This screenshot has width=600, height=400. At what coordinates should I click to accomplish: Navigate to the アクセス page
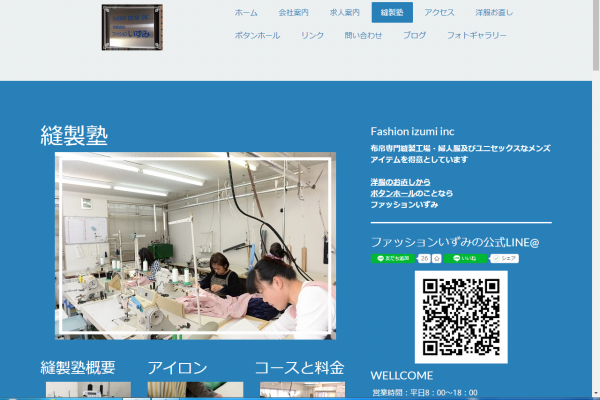pyautogui.click(x=439, y=13)
